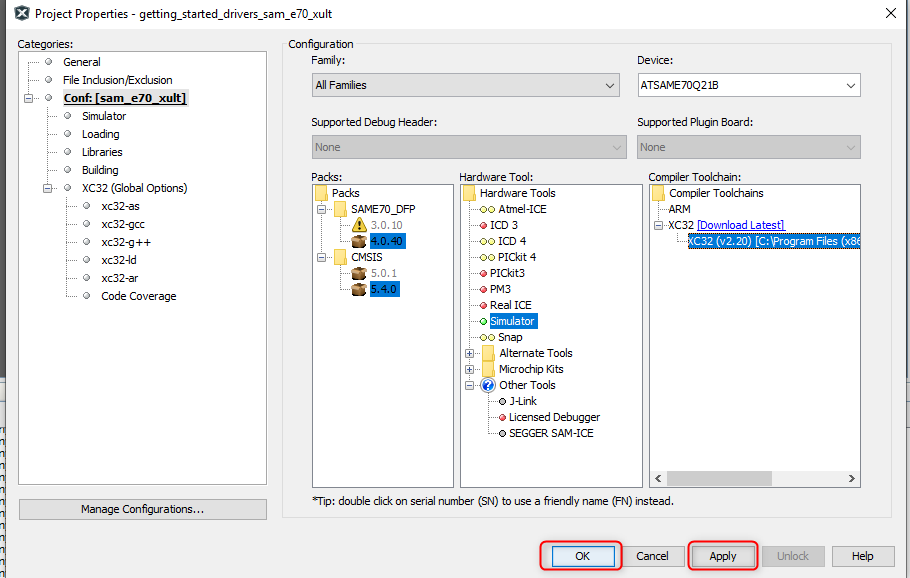
Task: Open the General category
Action: click(81, 62)
